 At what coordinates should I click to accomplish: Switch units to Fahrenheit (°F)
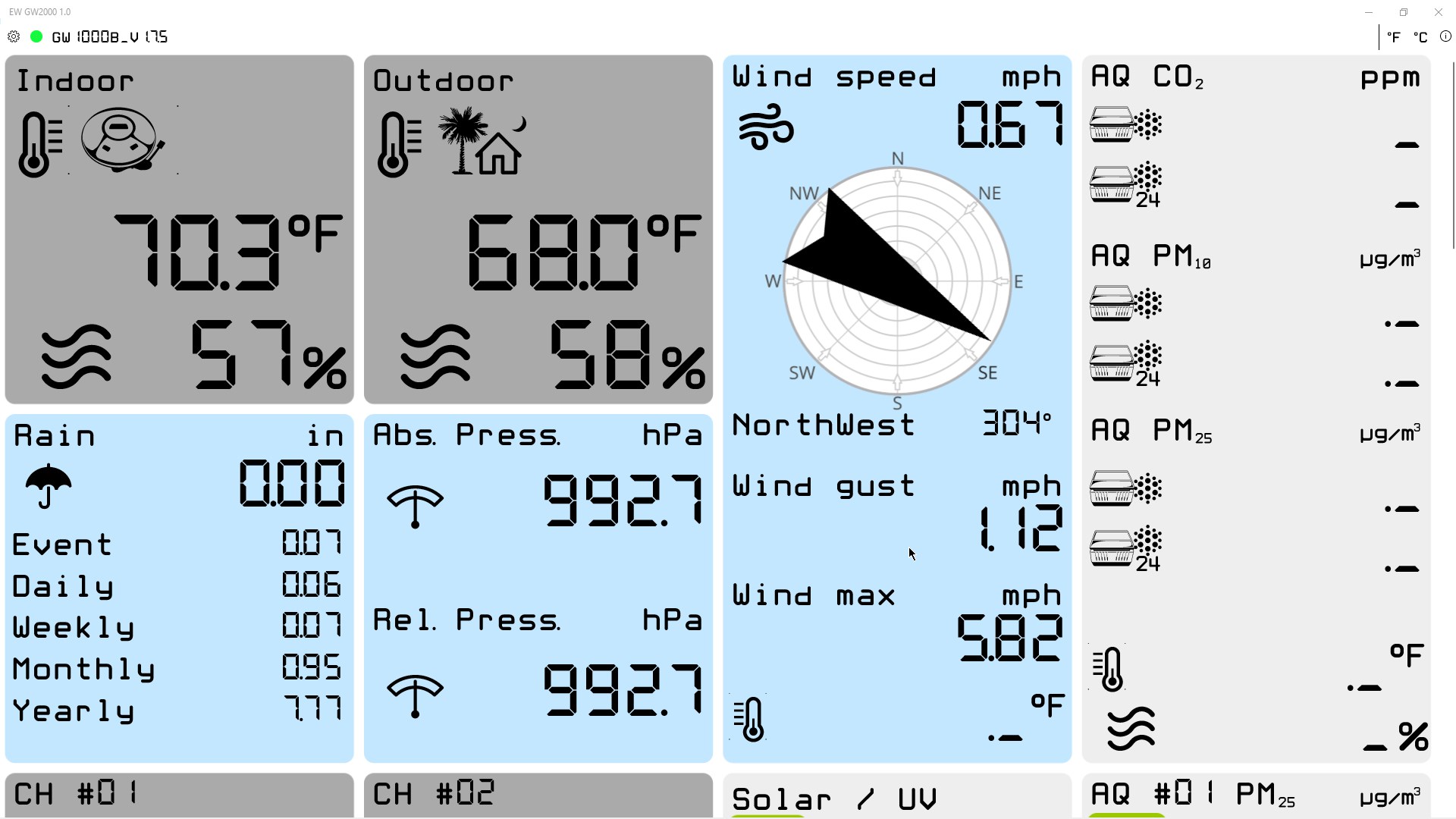1394,37
